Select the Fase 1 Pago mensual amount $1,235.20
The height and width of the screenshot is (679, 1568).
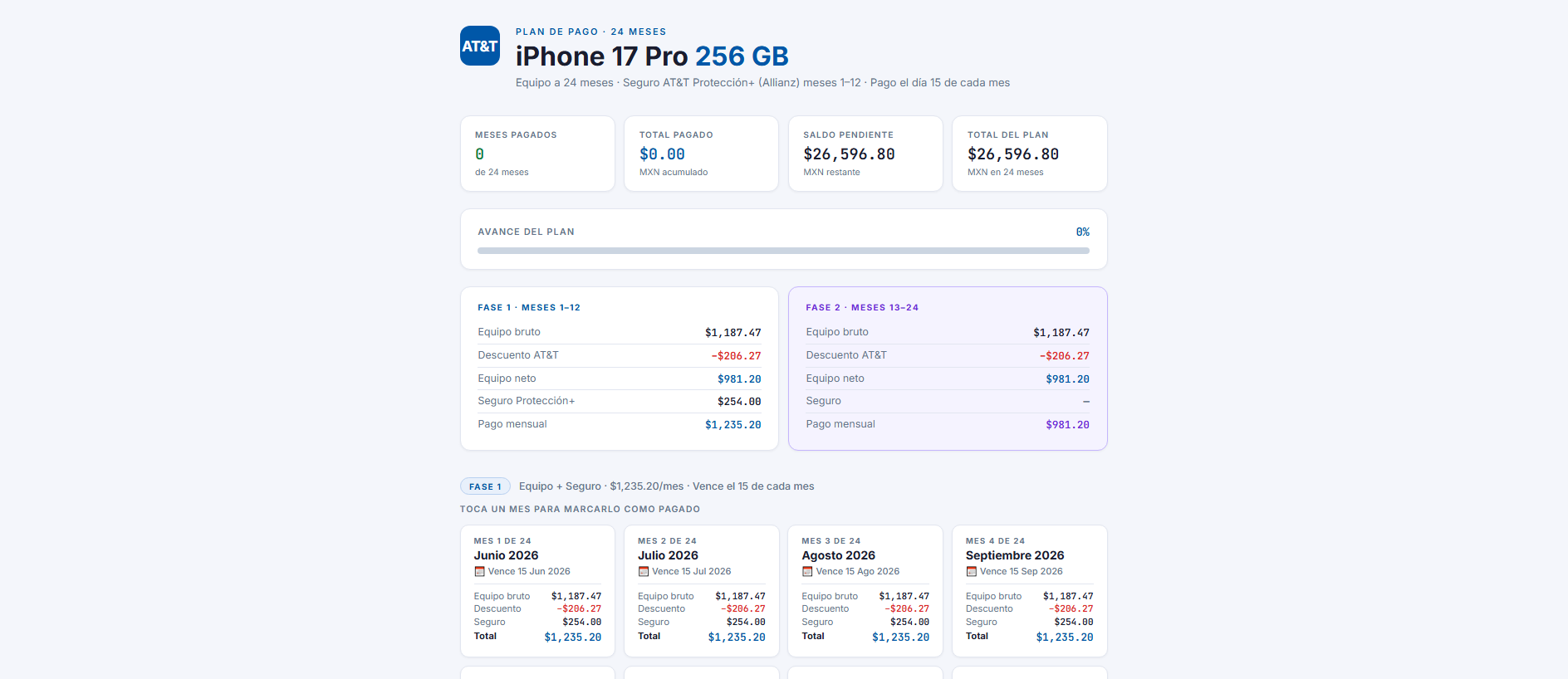(733, 425)
